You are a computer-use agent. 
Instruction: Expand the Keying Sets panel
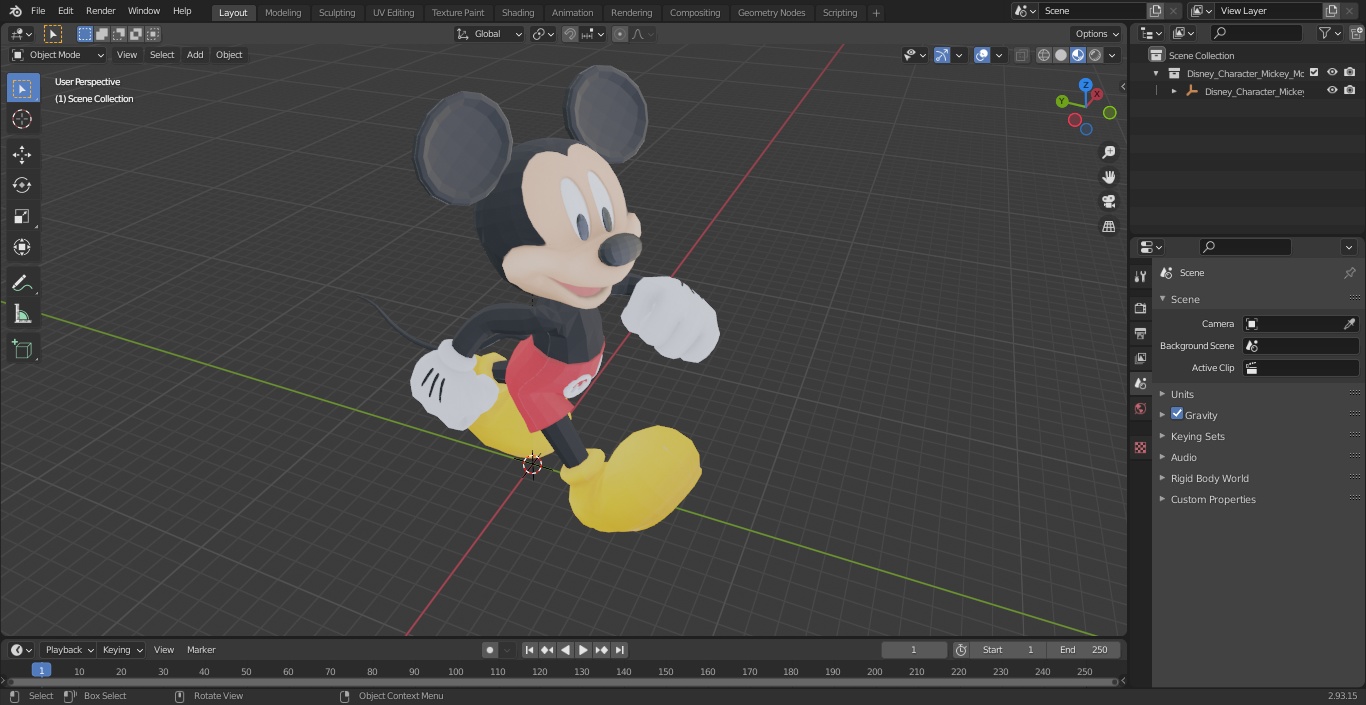[1197, 436]
